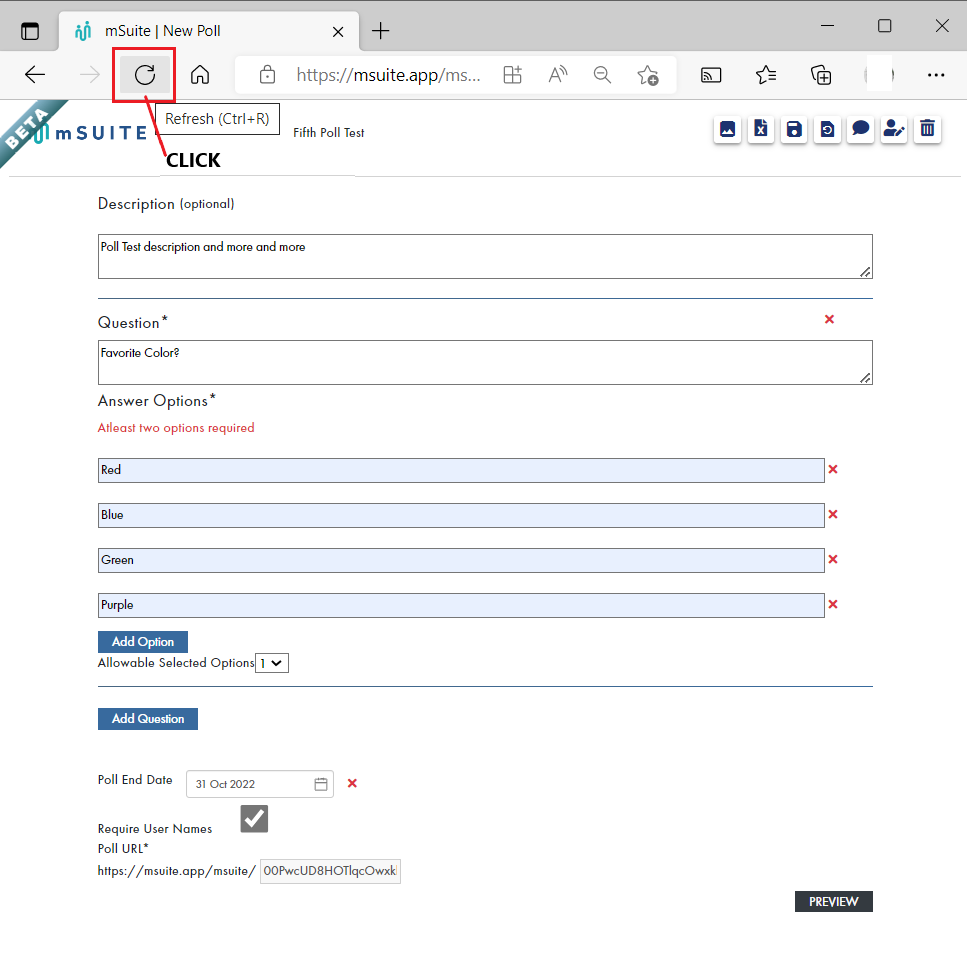Open the Allowable Selected Options dropdown
Viewport: 967px width, 957px height.
point(271,662)
